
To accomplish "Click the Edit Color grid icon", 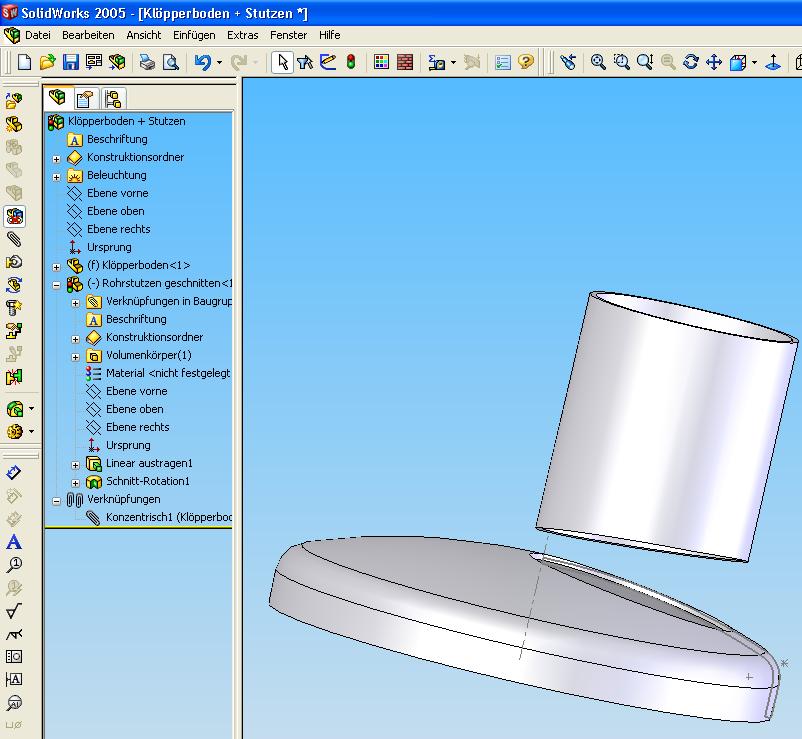I will pos(381,62).
